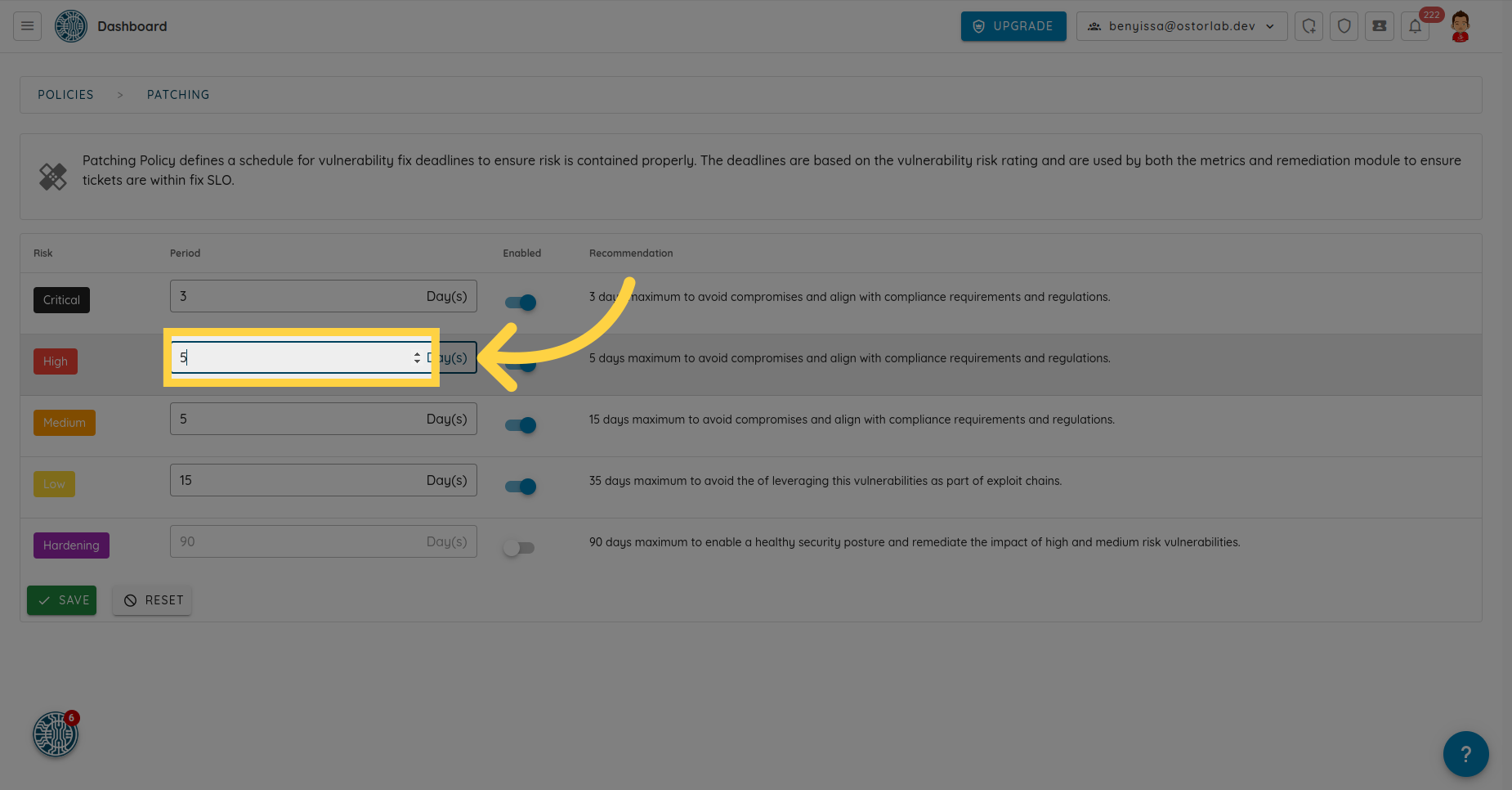
Task: Go to POLICIES breadcrumb
Action: click(x=65, y=95)
